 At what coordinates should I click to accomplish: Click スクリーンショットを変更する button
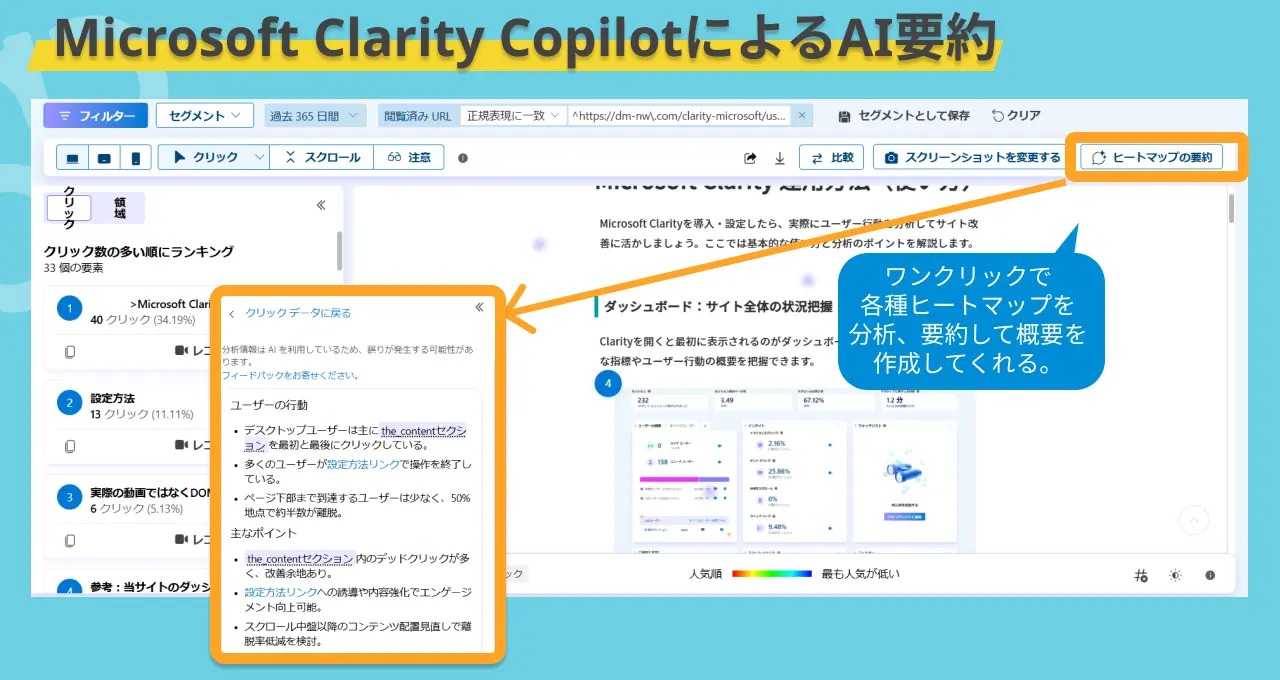[972, 158]
